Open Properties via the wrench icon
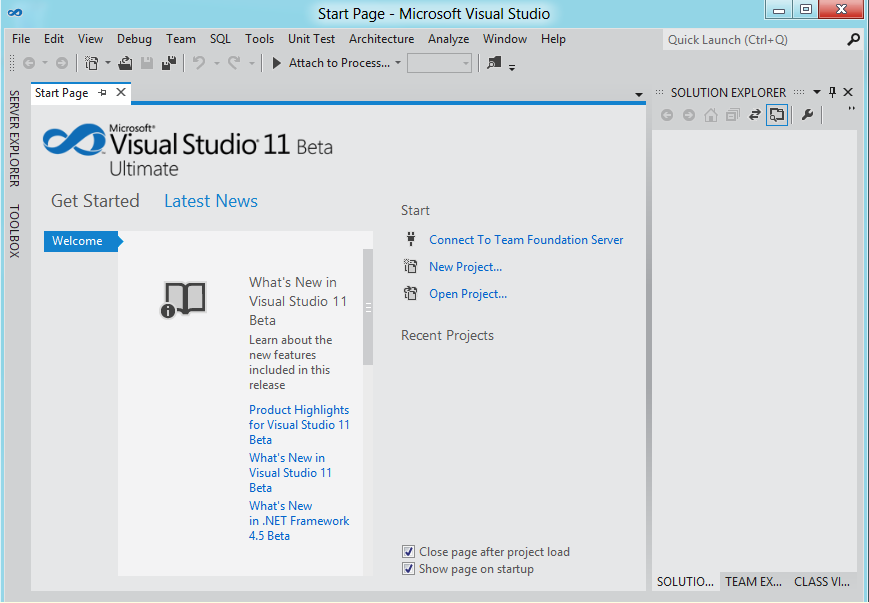The width and height of the screenshot is (869, 603). [807, 115]
